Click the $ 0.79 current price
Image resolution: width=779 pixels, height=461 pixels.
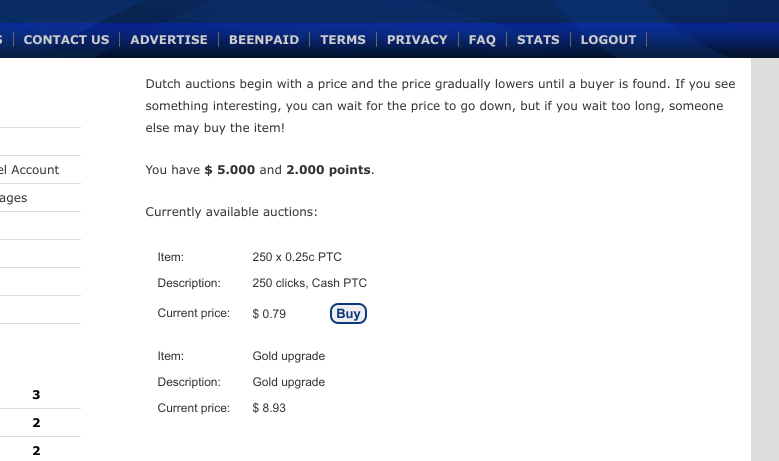point(269,314)
